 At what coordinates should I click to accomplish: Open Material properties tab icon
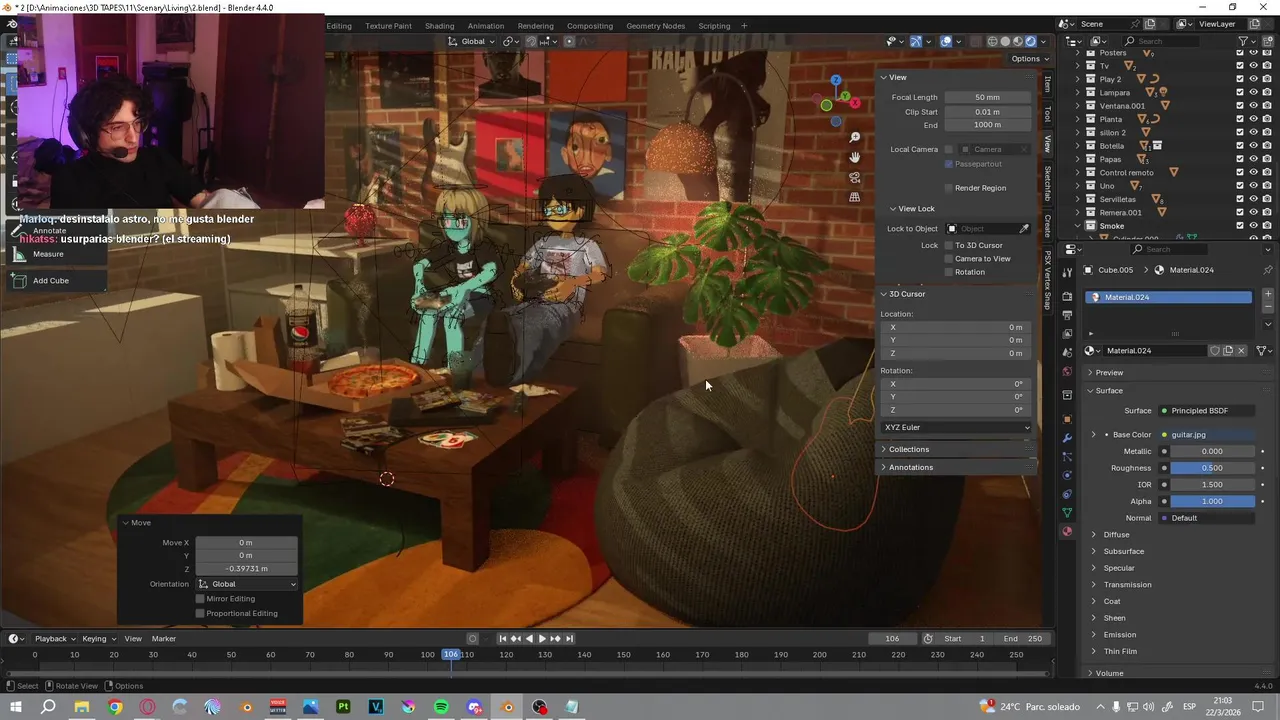point(1067,531)
